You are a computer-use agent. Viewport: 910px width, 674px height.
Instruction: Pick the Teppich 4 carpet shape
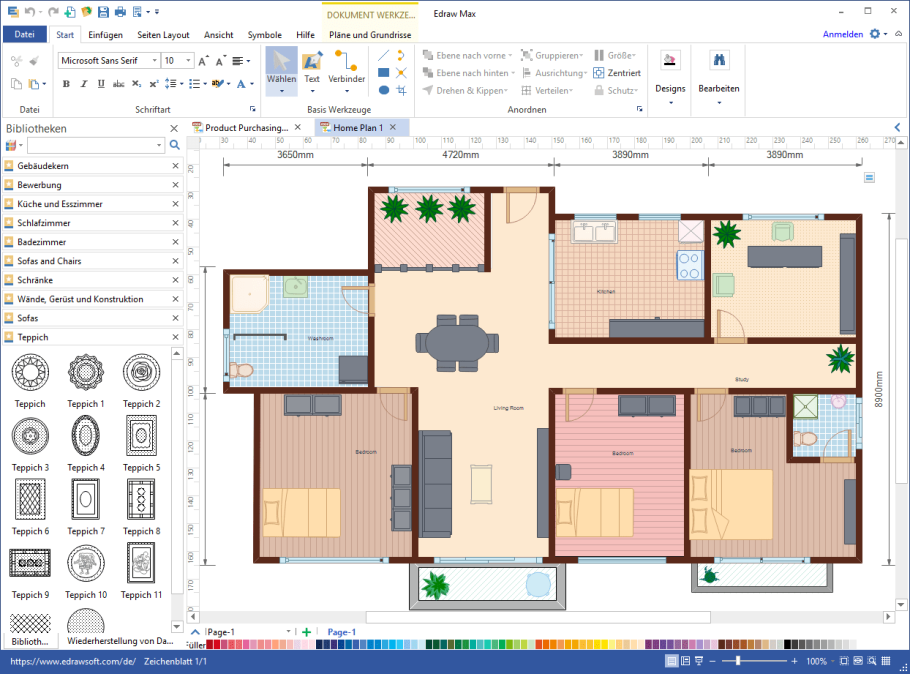[86, 436]
